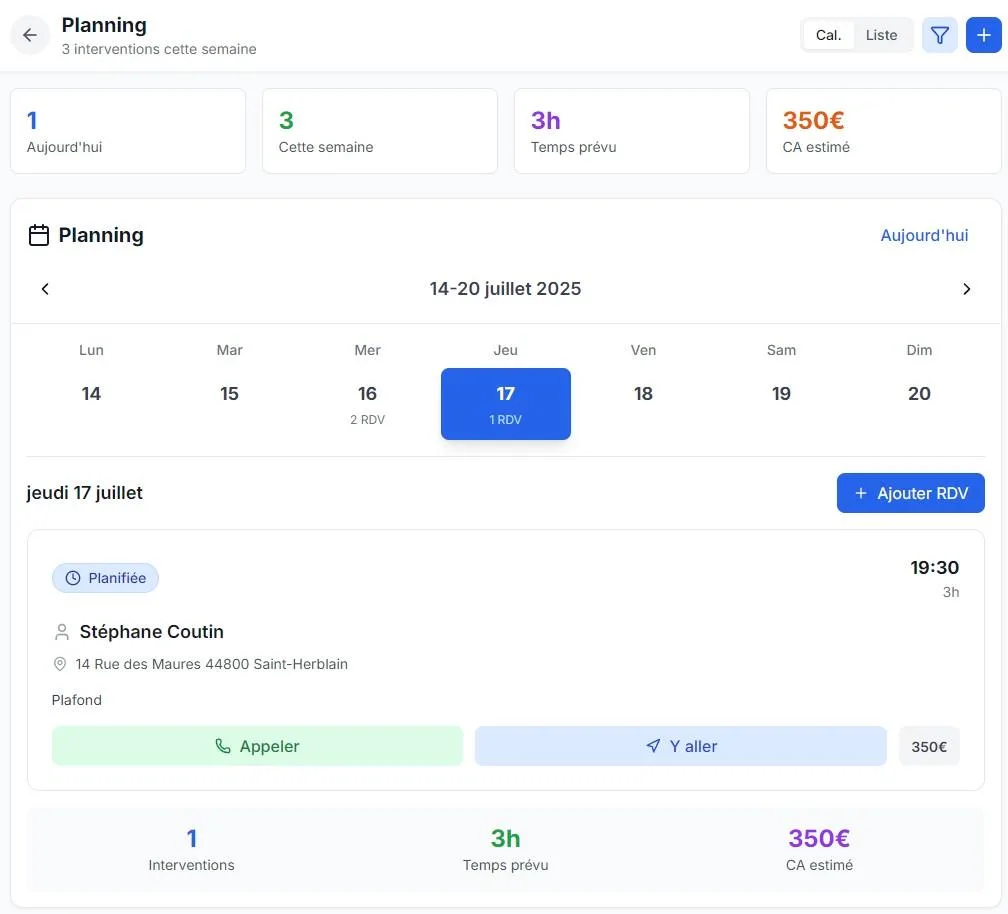1008x914 pixels.
Task: Click the calendar icon beside Planning heading
Action: (x=39, y=235)
